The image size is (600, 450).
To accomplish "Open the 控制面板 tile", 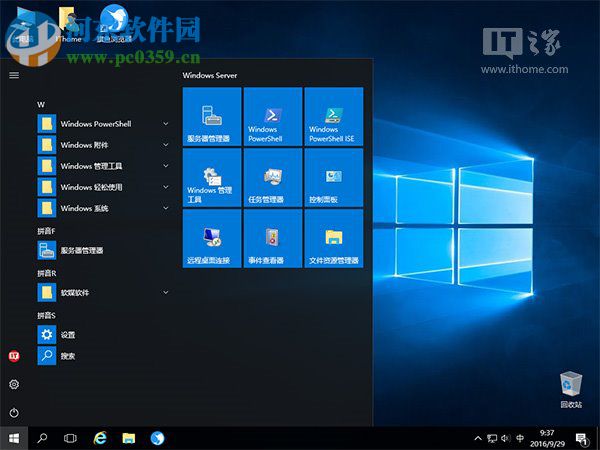I will (334, 178).
